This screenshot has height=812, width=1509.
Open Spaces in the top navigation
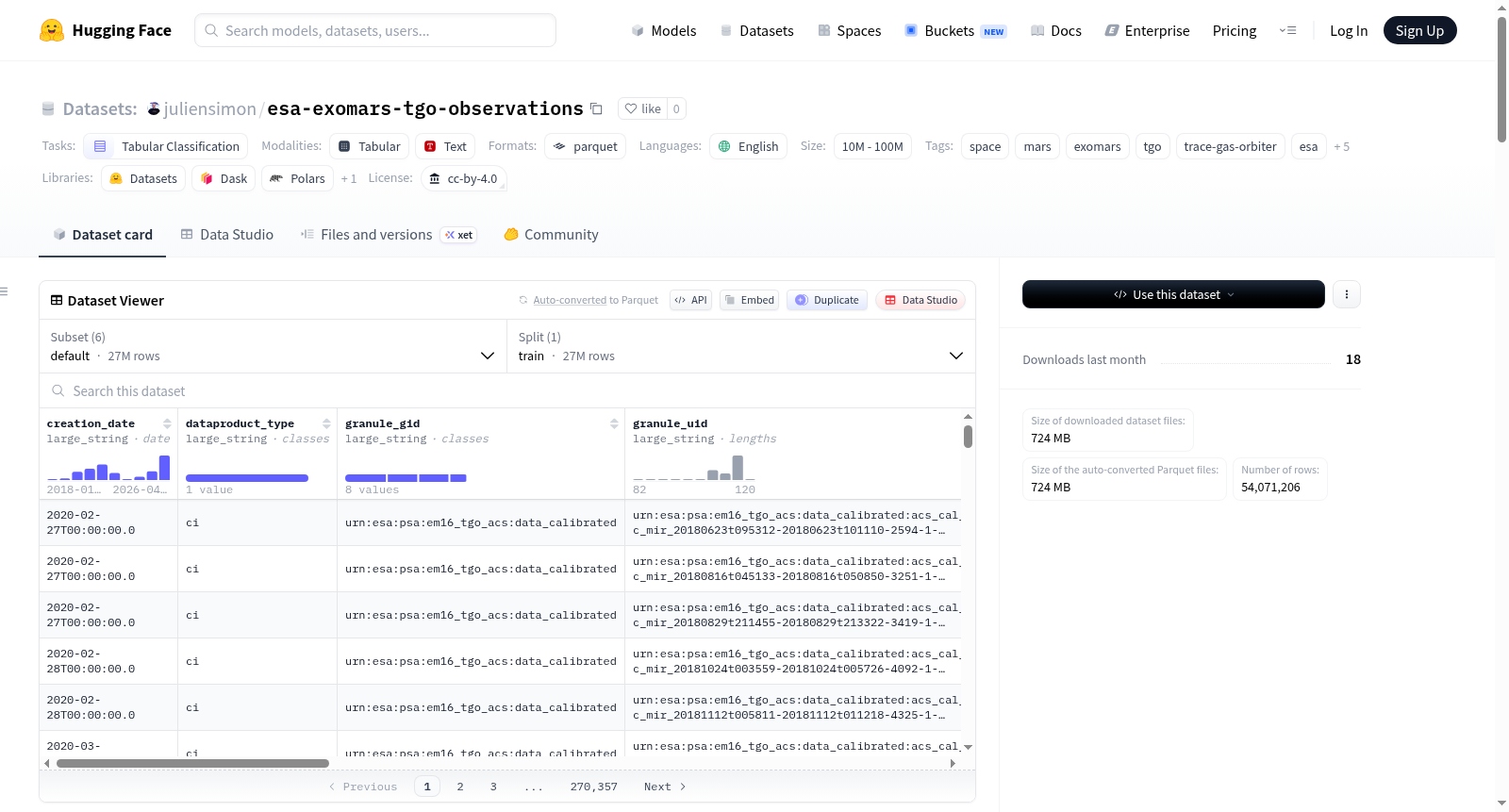849,30
